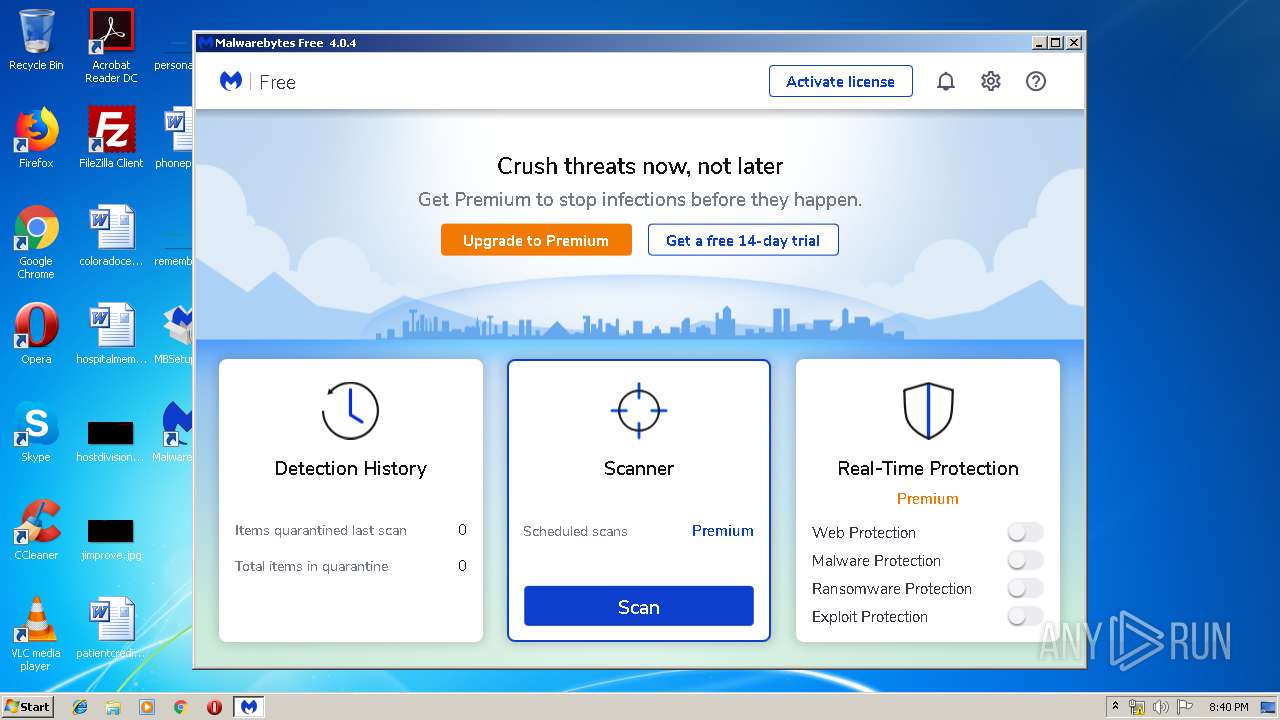This screenshot has height=720, width=1280.
Task: Click the Action Center flag tray icon
Action: point(1185,707)
